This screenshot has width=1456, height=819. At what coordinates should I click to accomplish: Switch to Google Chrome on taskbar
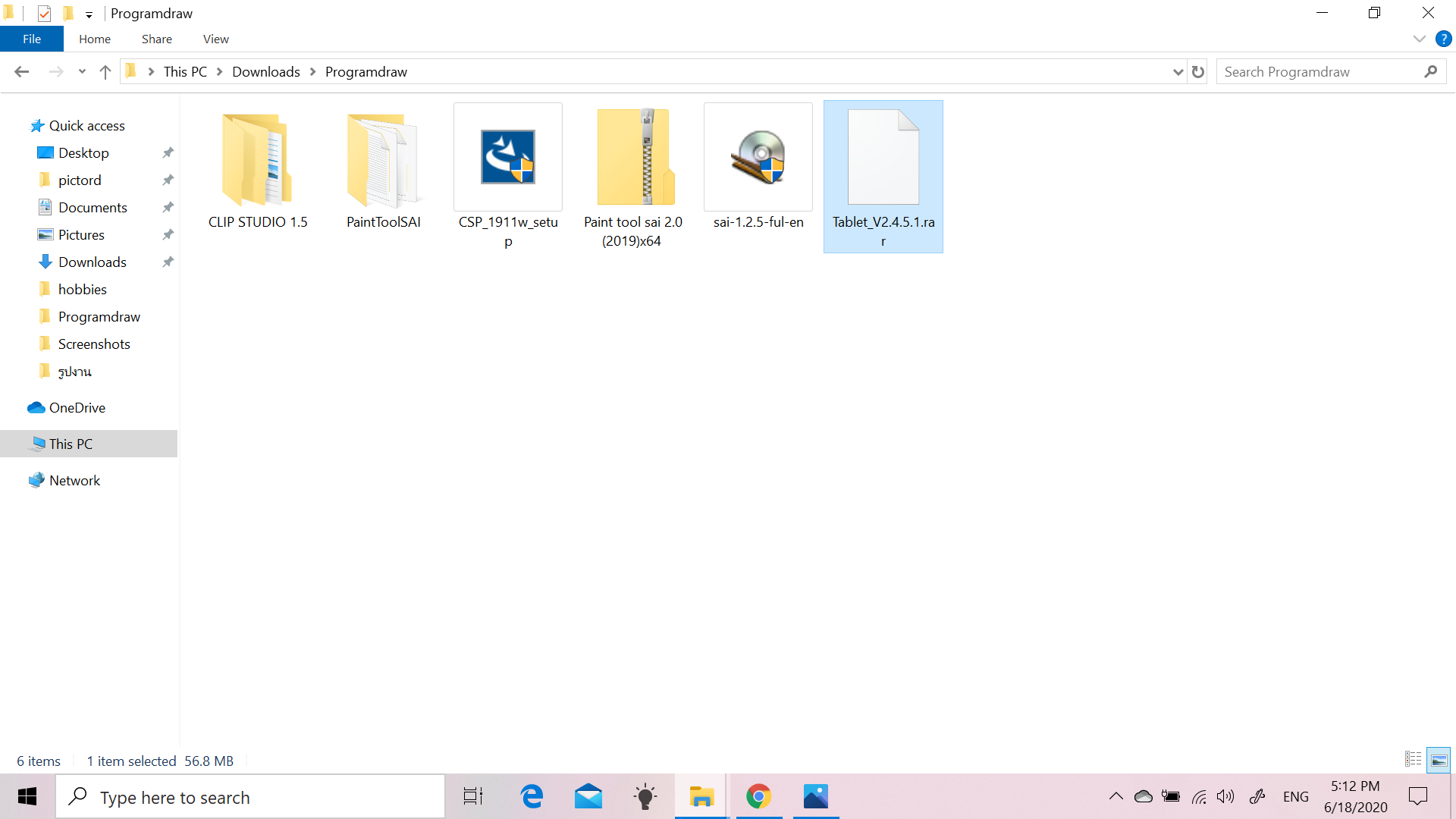[758, 797]
